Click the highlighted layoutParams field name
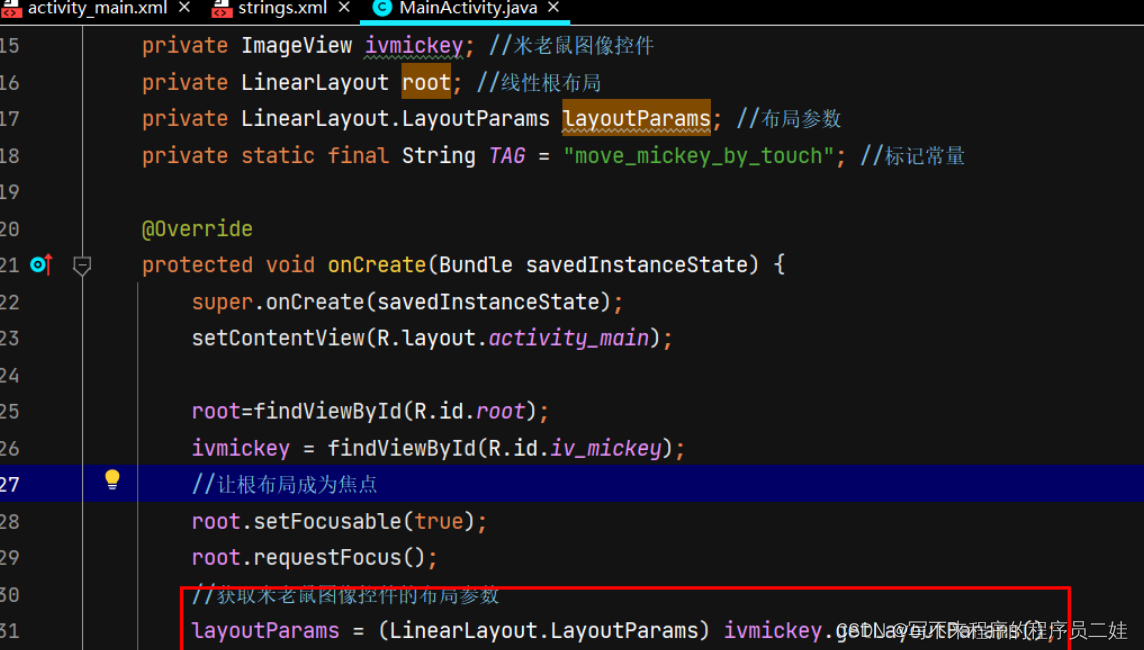 [x=636, y=118]
